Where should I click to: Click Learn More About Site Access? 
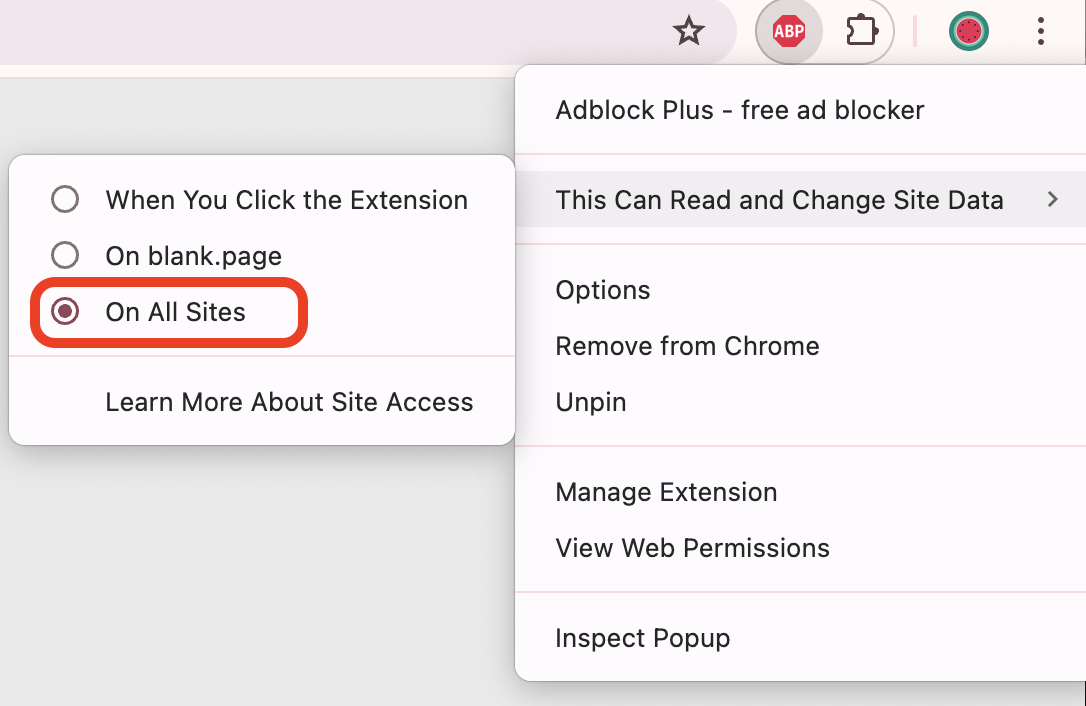coord(289,401)
